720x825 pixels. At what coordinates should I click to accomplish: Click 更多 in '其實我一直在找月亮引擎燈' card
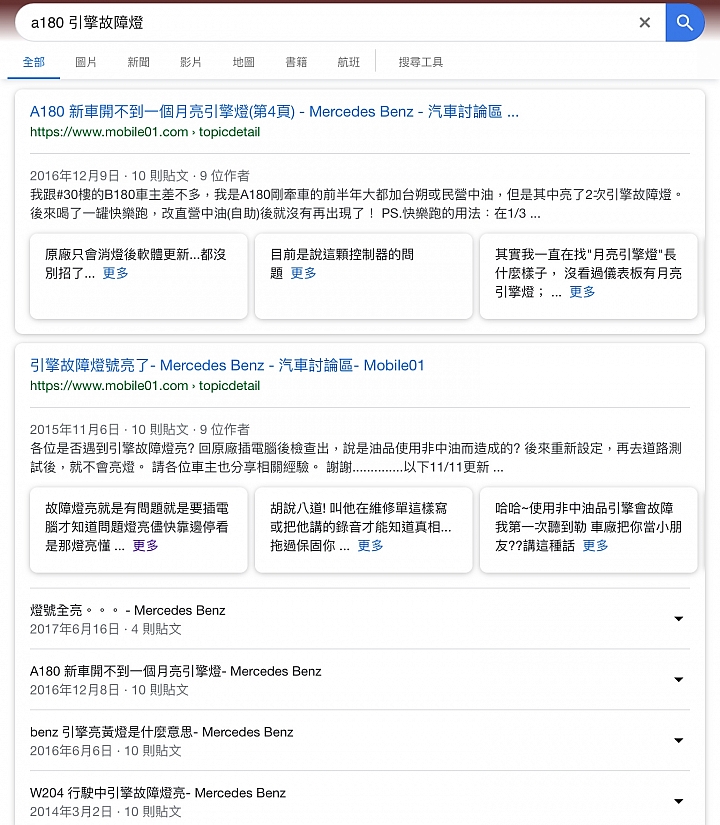pyautogui.click(x=582, y=292)
